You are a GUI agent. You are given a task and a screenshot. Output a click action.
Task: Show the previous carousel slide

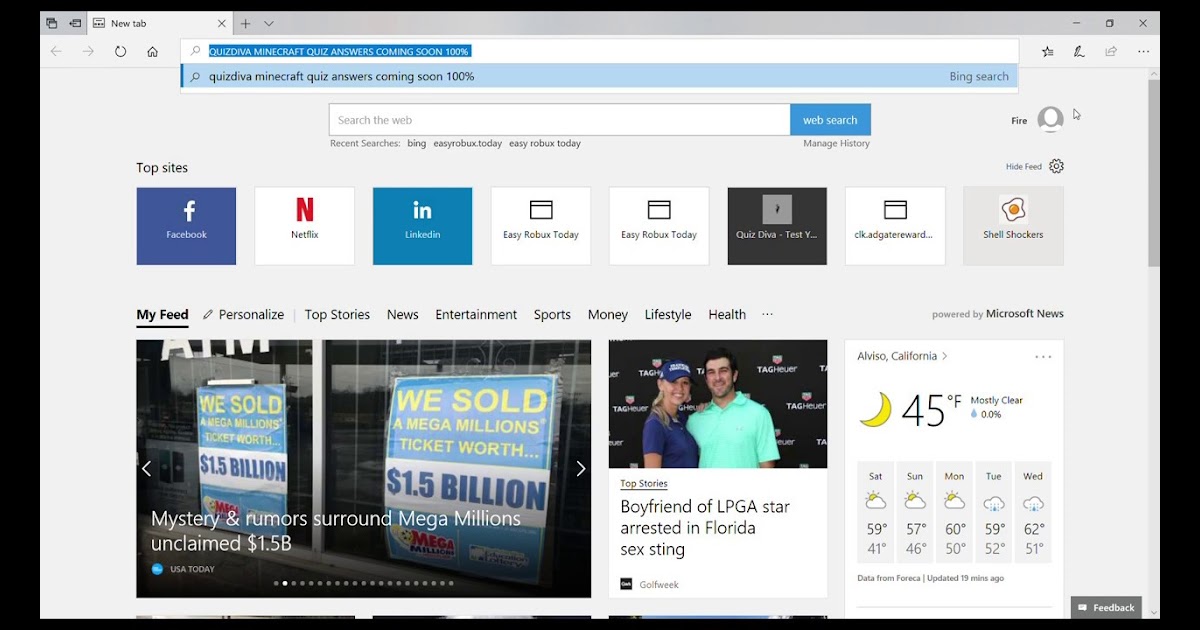146,468
